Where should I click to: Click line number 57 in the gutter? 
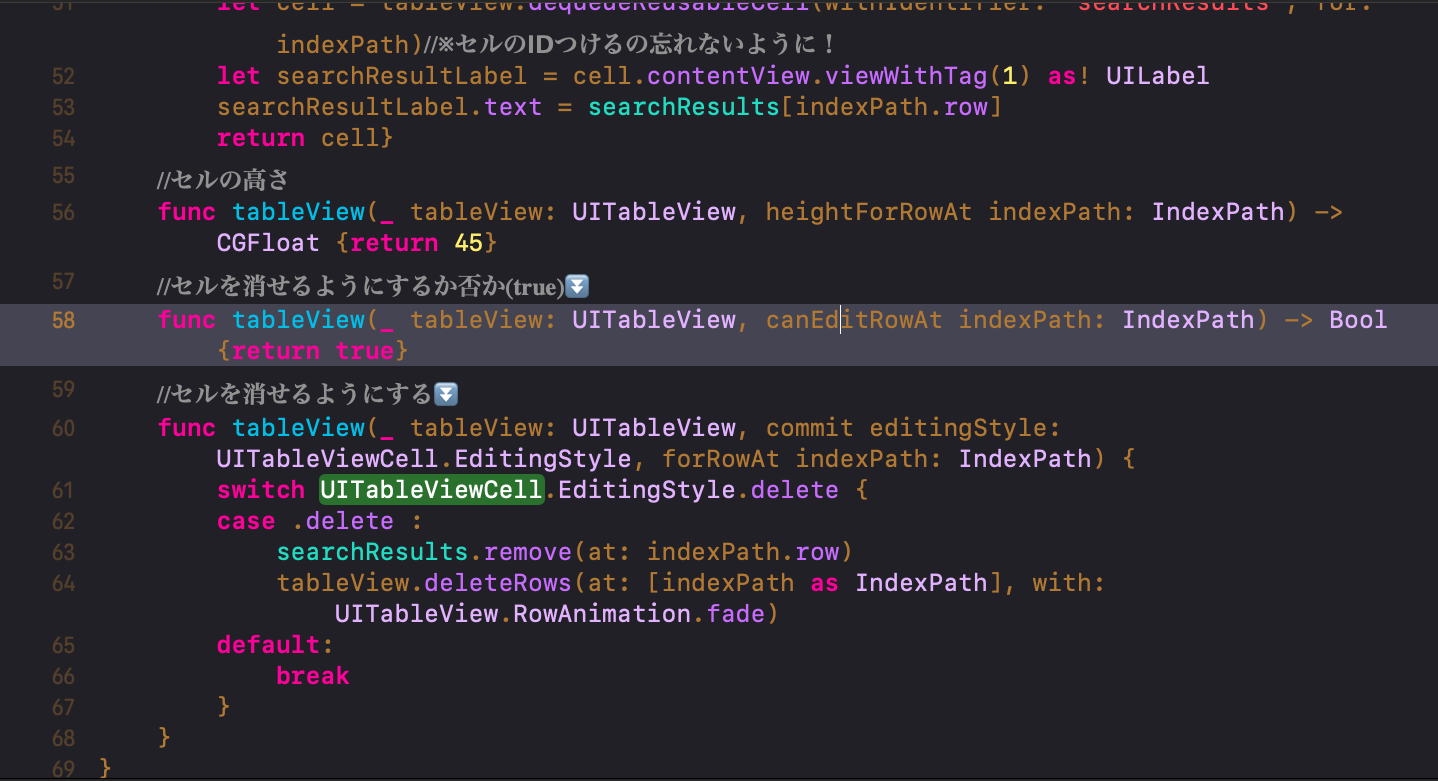pos(63,282)
